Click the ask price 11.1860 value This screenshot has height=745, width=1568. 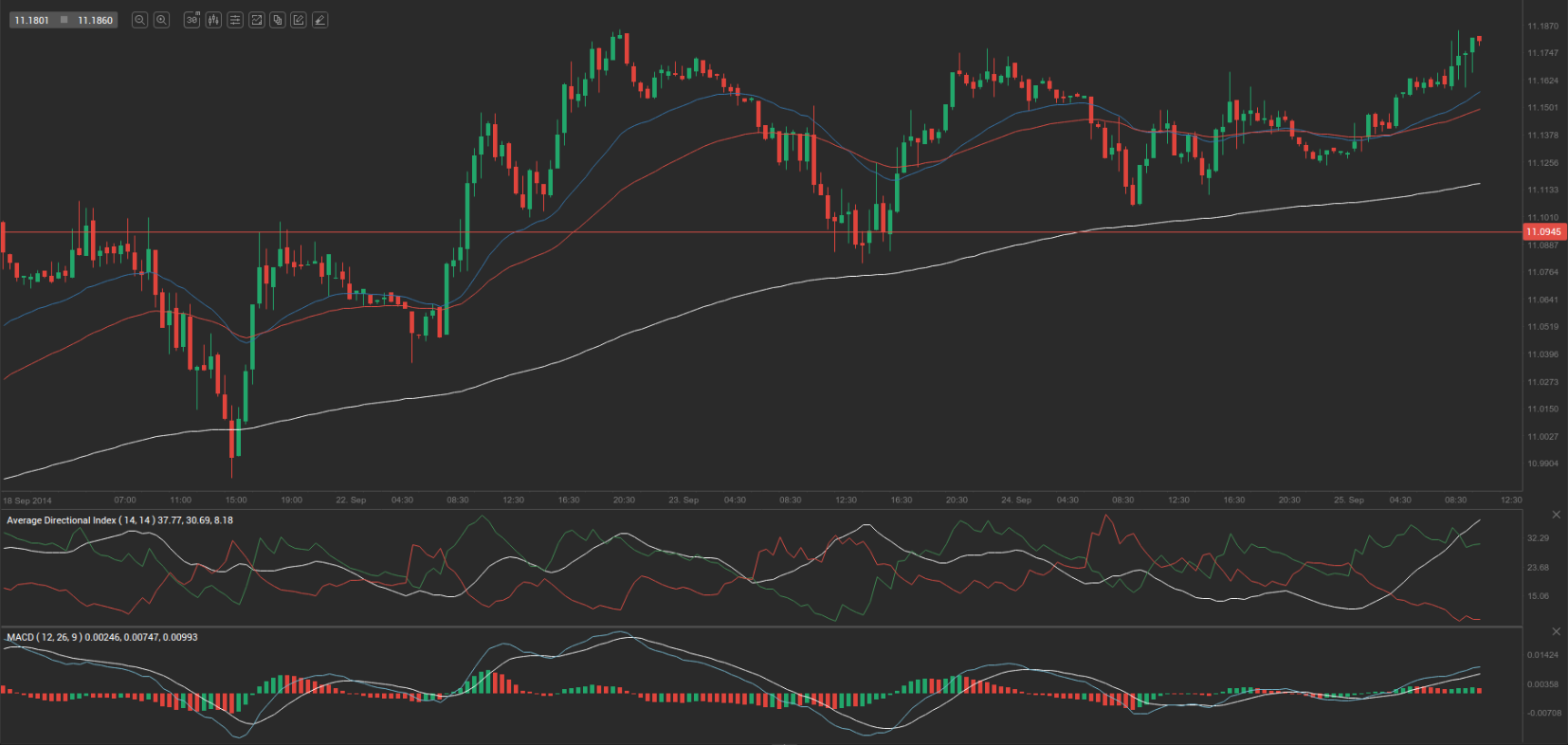(95, 20)
